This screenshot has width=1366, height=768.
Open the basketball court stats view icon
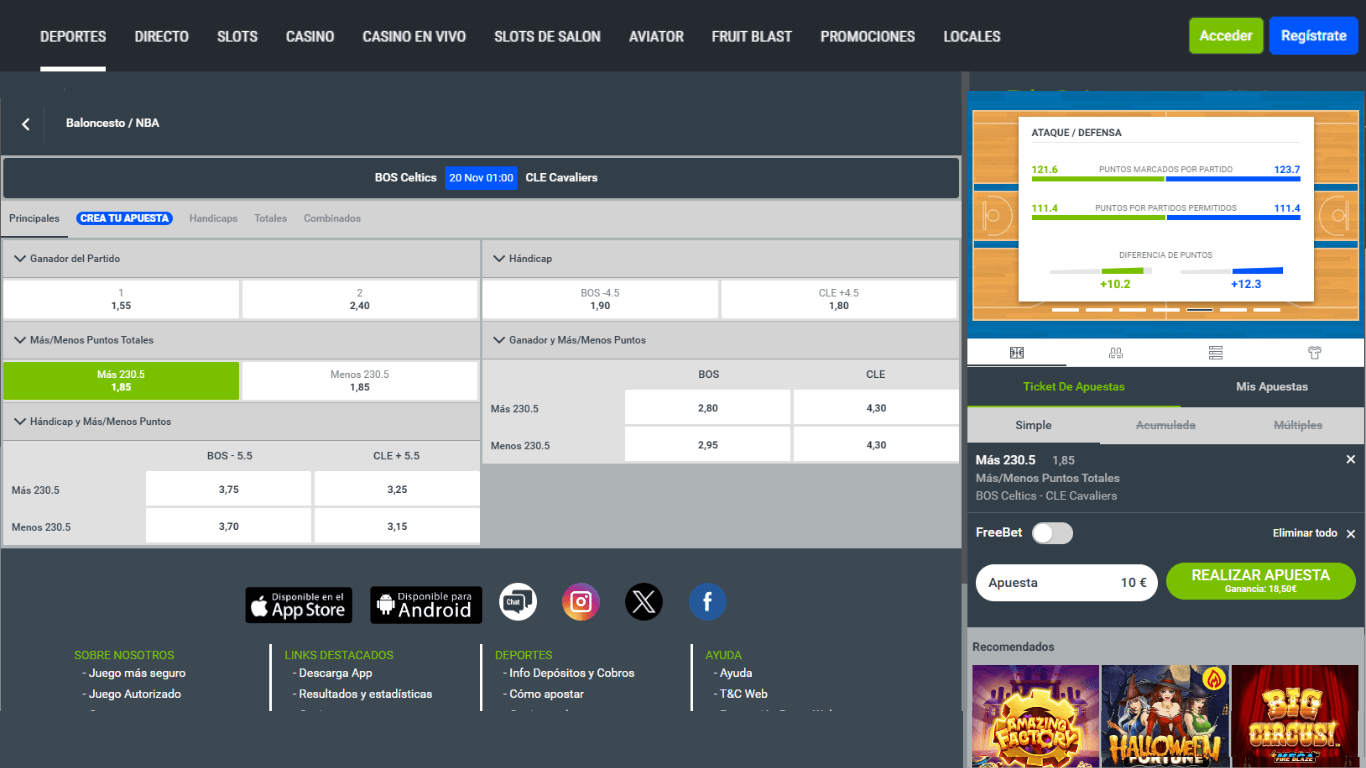(1017, 353)
